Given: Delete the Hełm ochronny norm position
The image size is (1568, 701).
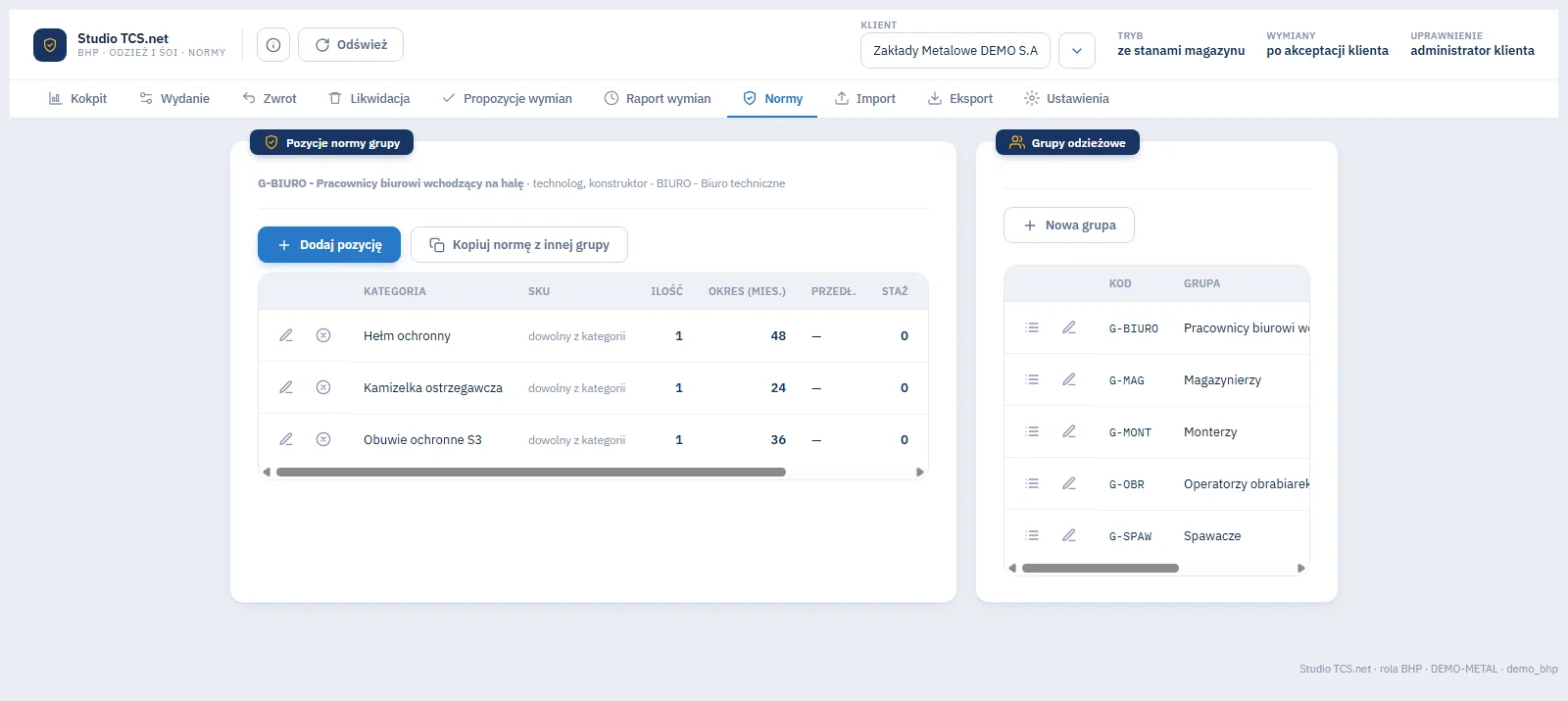Looking at the screenshot, I should pos(323,335).
